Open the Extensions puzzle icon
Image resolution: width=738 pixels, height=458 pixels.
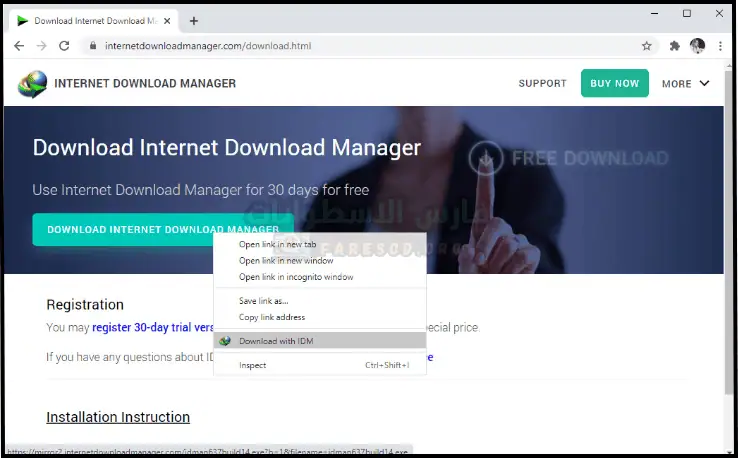click(x=675, y=46)
